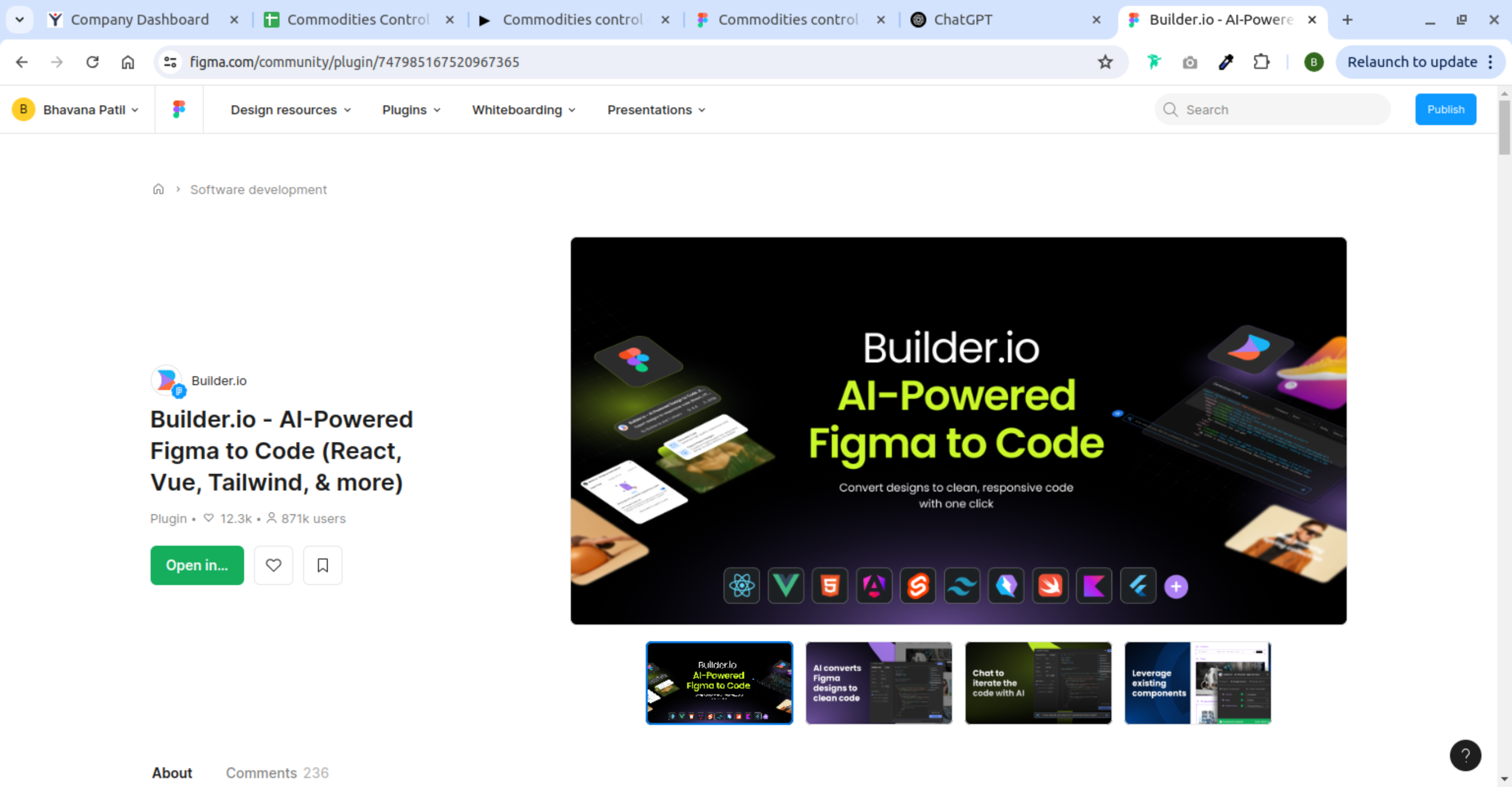Screen dimensions: 1512x787
Task: Save plugin with the bookmark button
Action: (x=322, y=565)
